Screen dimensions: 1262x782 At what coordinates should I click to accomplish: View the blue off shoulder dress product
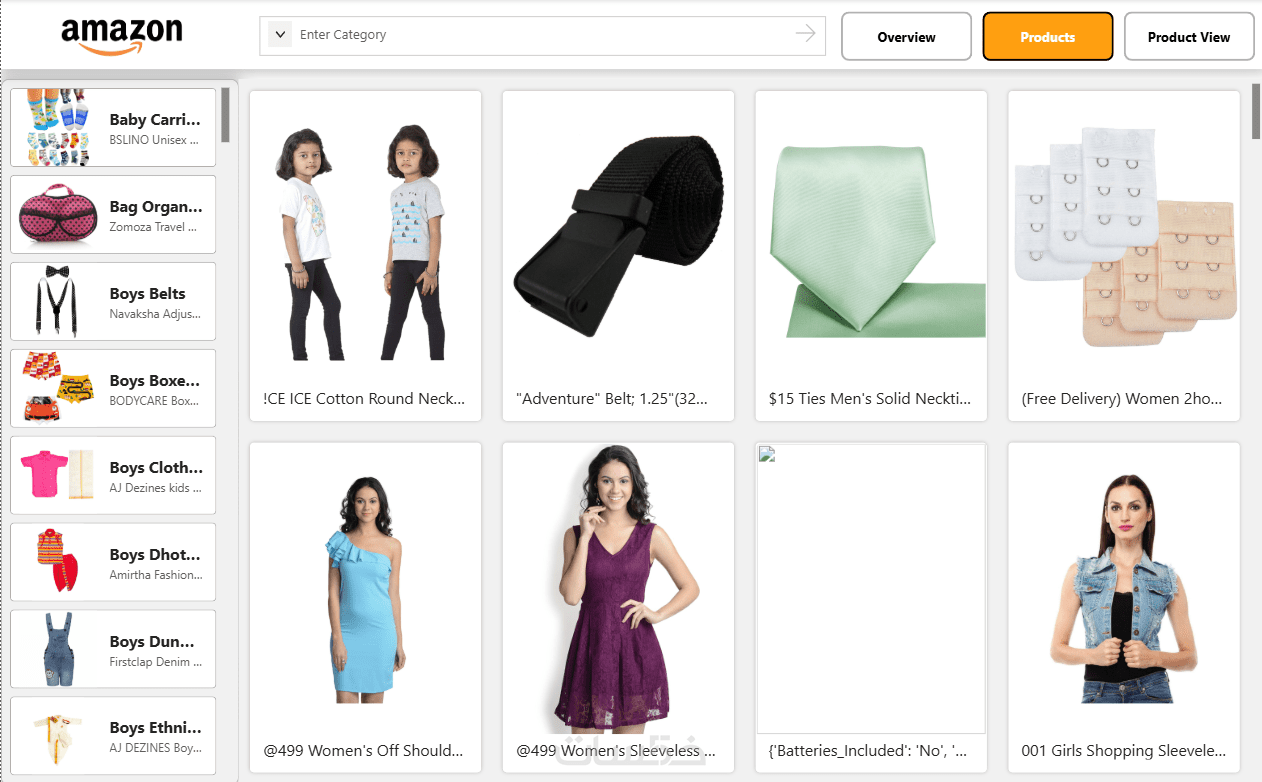(x=365, y=608)
